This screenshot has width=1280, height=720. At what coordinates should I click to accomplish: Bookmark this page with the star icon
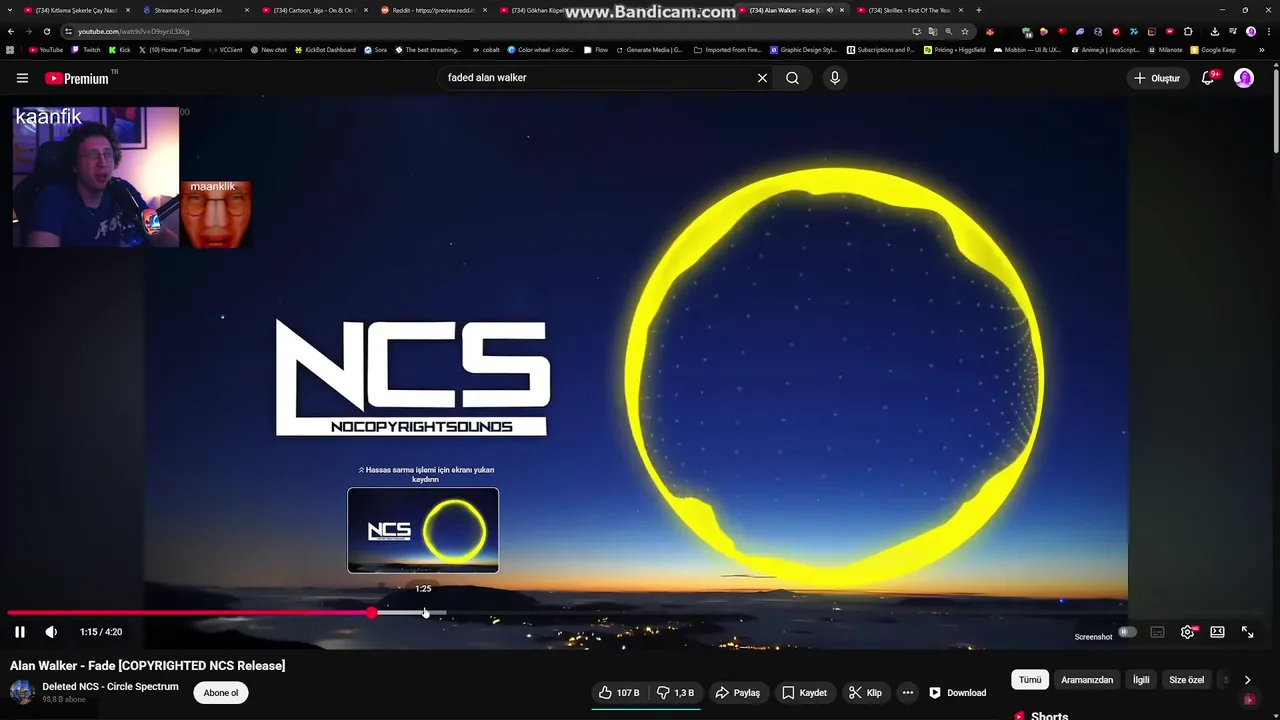(x=965, y=31)
